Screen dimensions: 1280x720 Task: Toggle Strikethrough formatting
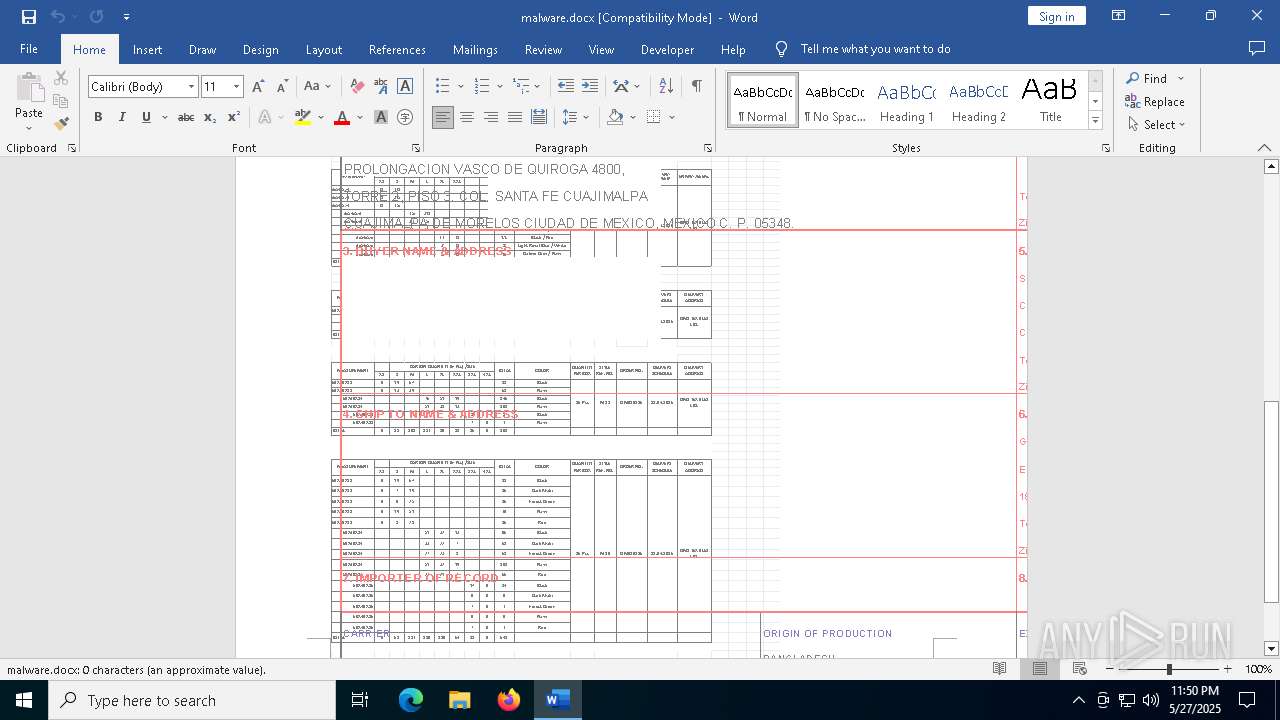[186, 117]
